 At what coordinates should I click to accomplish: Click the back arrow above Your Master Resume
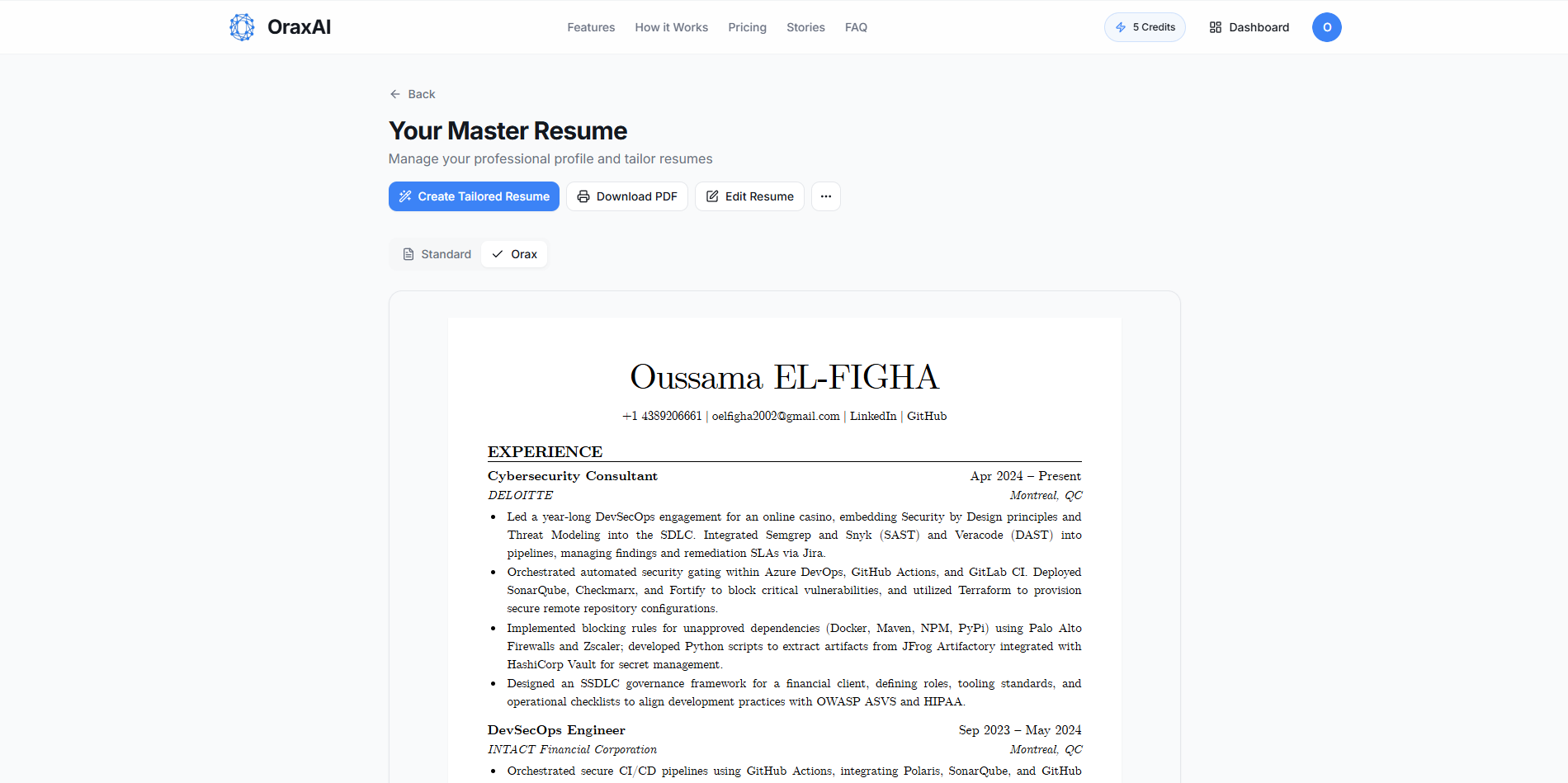394,93
